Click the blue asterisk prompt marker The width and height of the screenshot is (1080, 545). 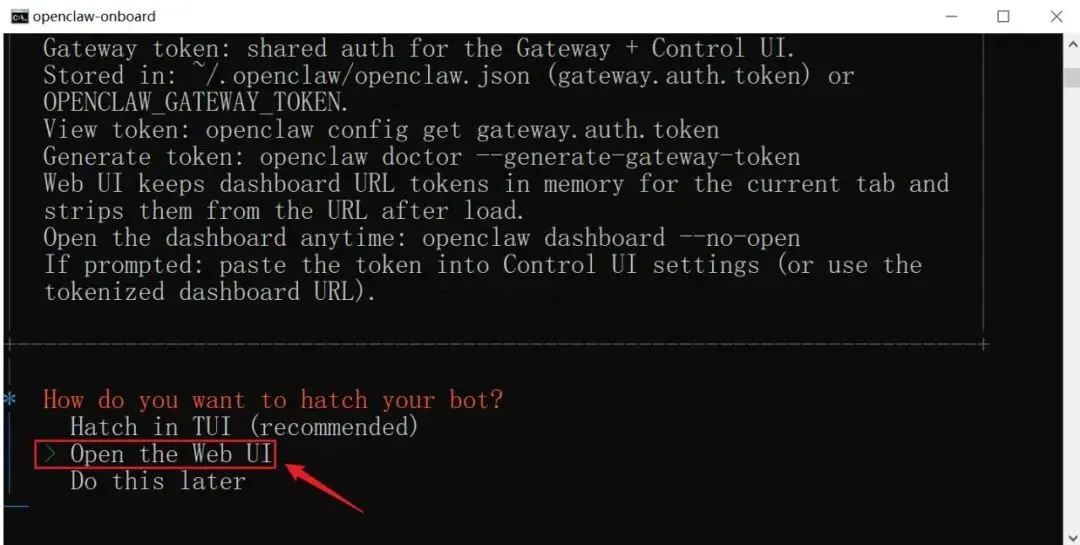(9, 400)
